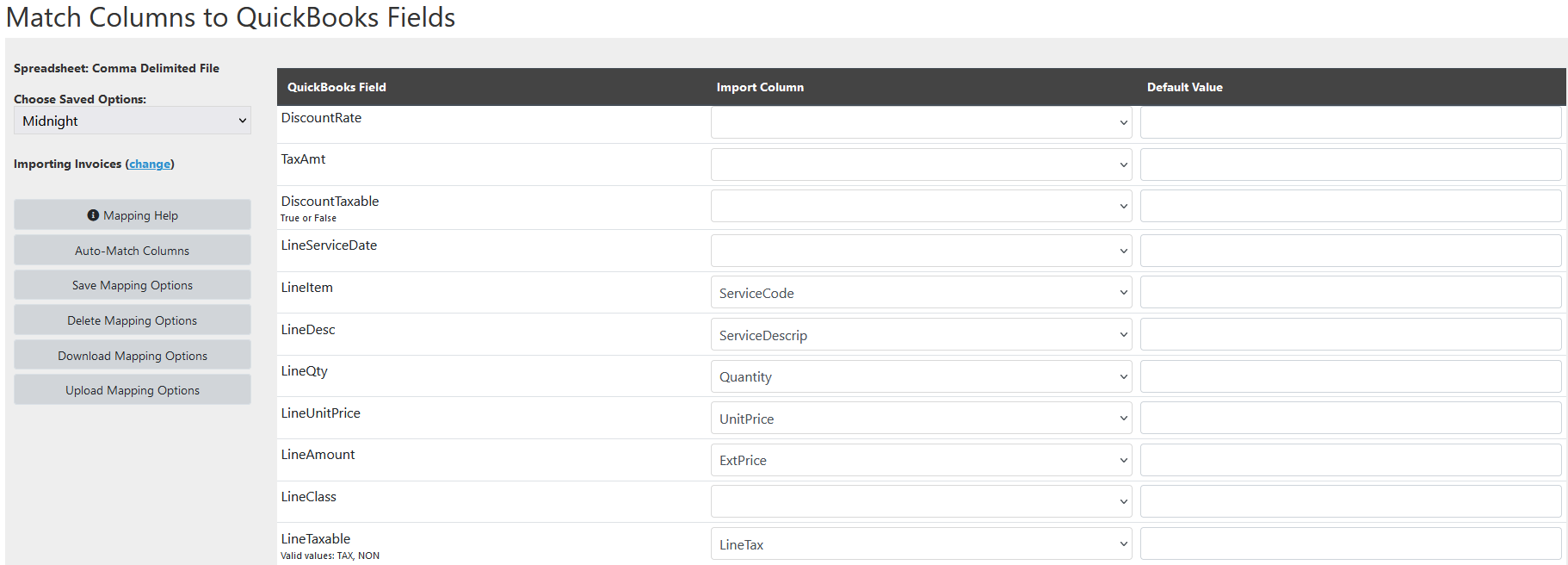Open the DiscountTaxable import column dropdown
Viewport: 1568px width, 565px height.
pyautogui.click(x=922, y=206)
